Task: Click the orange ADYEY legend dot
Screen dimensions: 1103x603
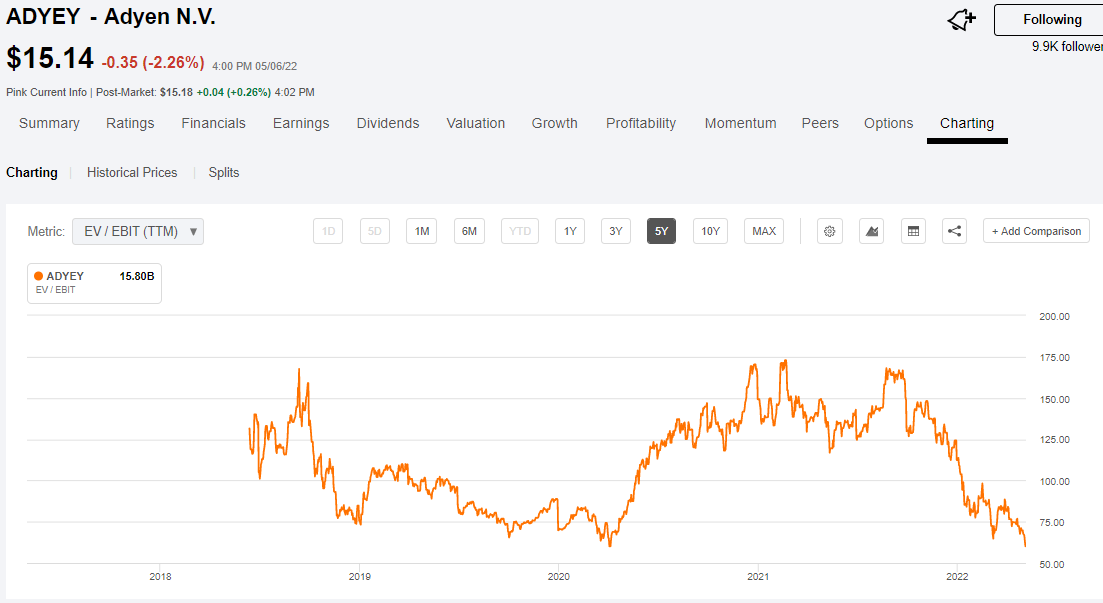Action: [38, 276]
